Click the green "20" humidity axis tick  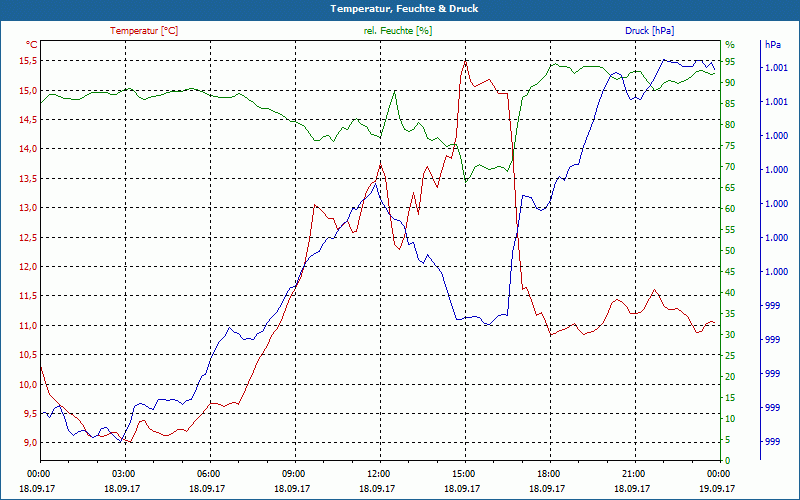(x=730, y=377)
